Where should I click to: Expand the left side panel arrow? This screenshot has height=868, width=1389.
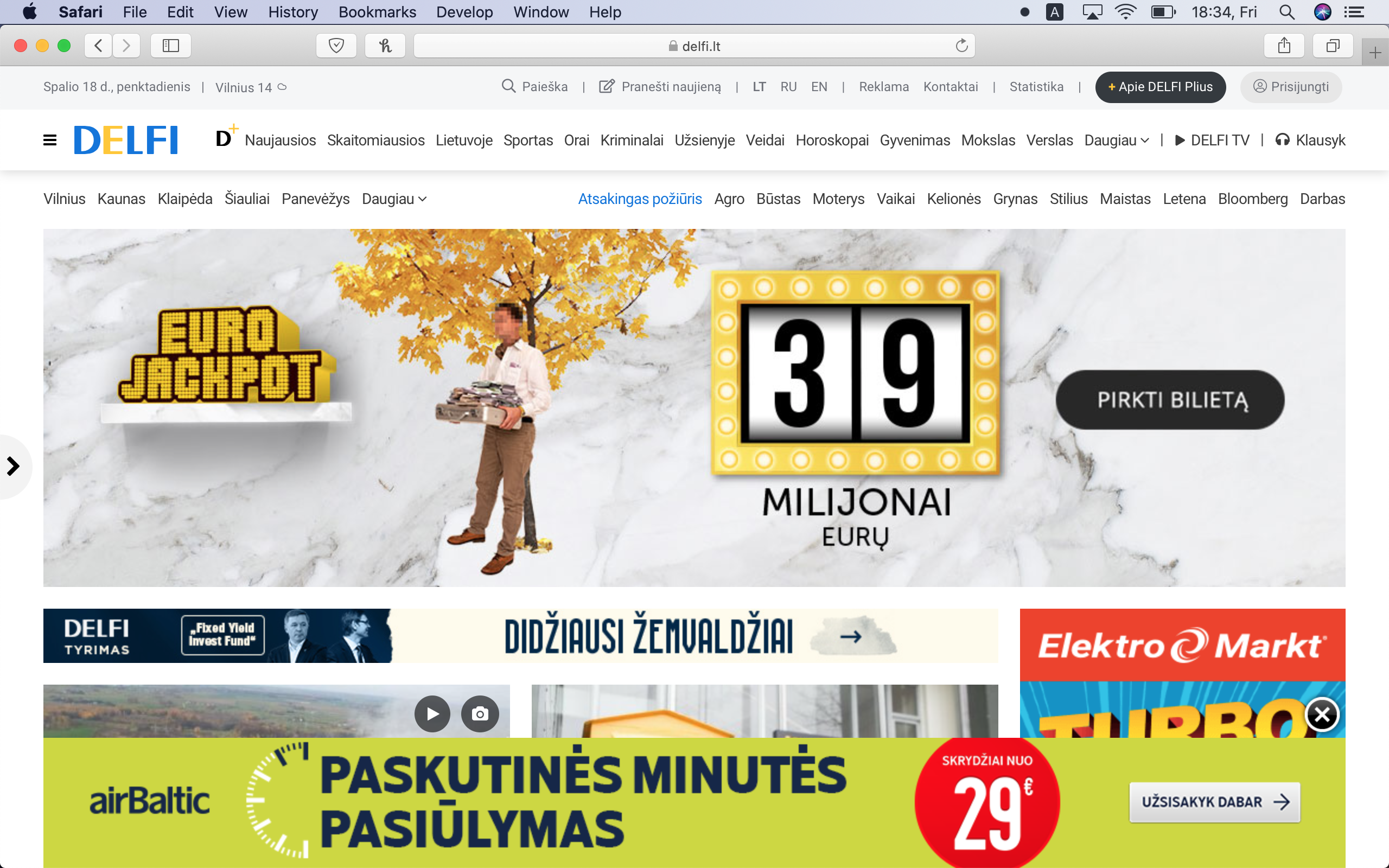tap(13, 465)
